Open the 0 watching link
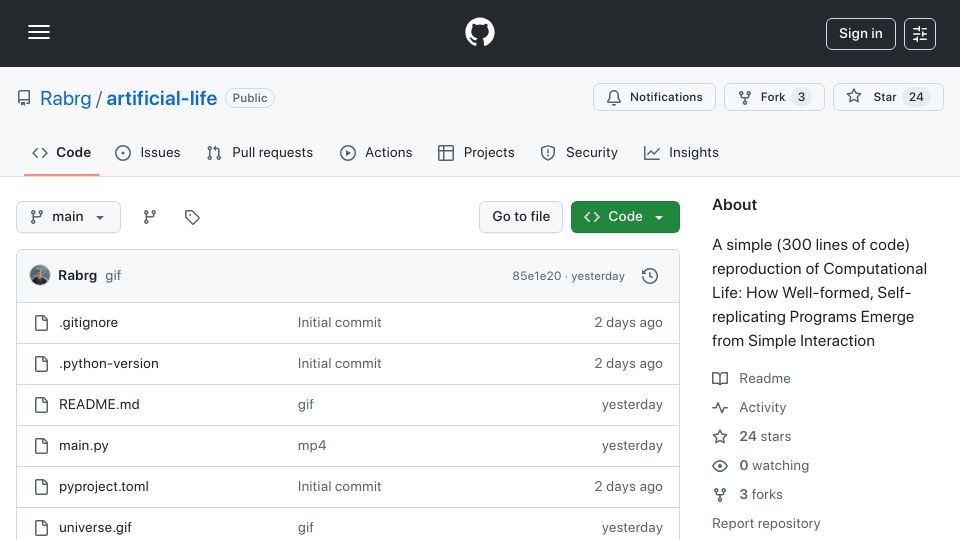 tap(774, 466)
